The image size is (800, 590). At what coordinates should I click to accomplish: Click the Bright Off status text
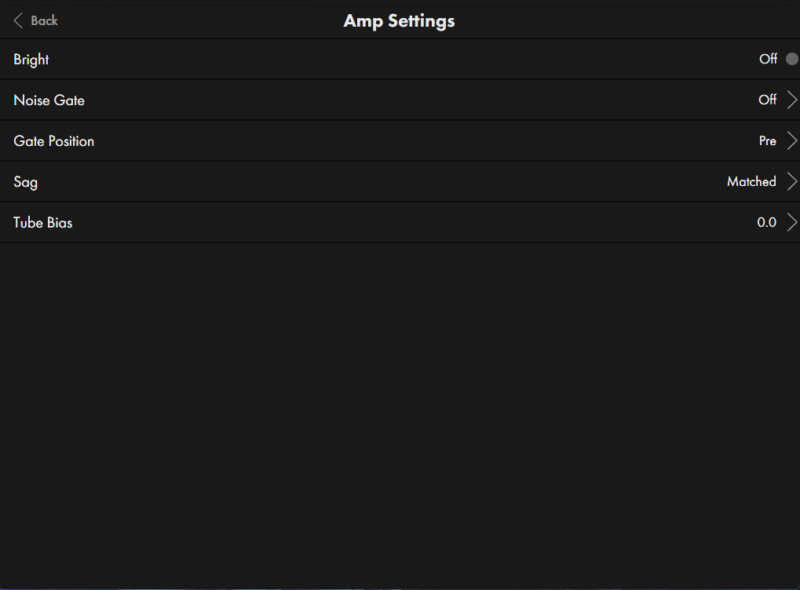(x=767, y=59)
